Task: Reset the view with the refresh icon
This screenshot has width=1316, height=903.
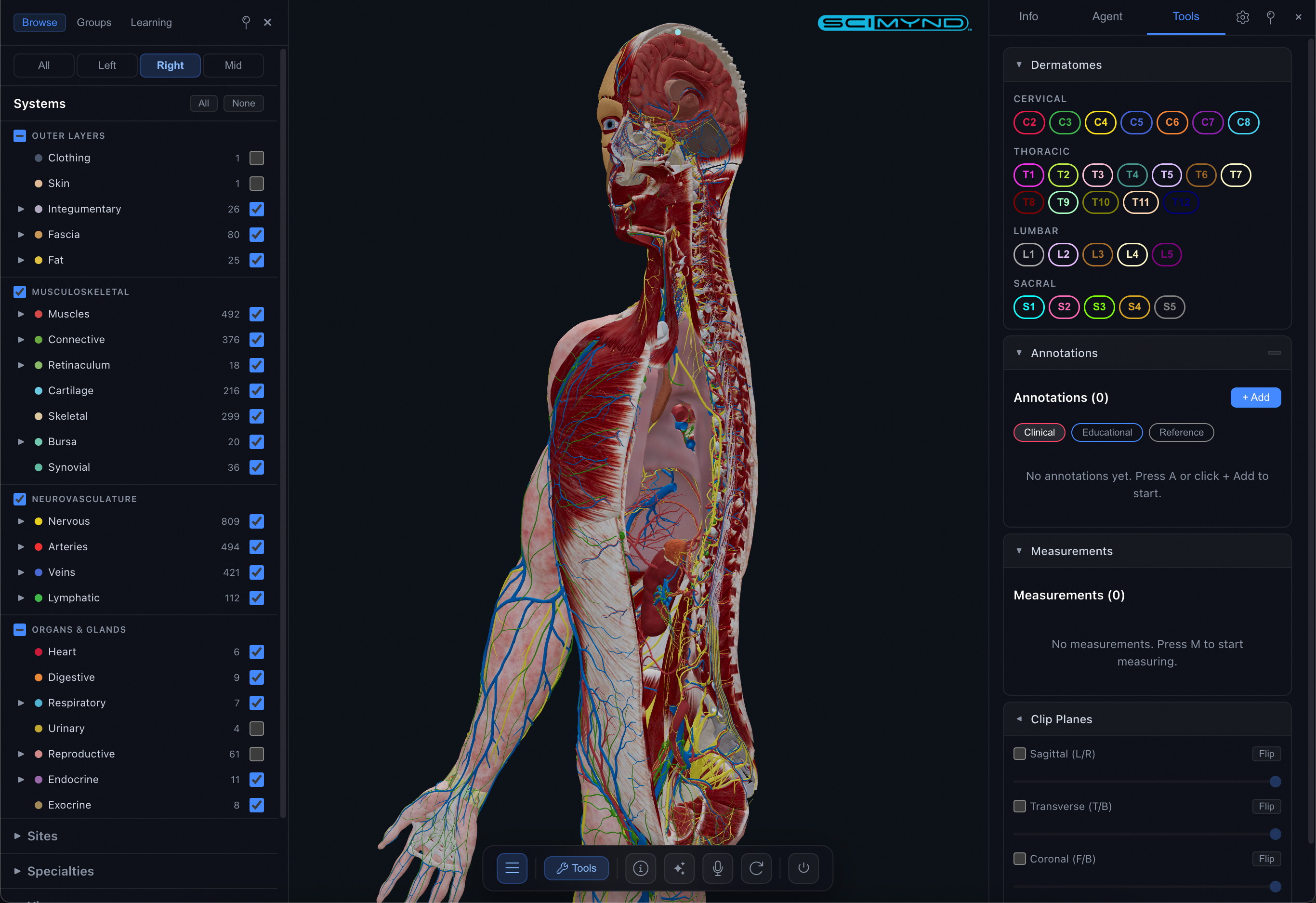Action: point(757,868)
